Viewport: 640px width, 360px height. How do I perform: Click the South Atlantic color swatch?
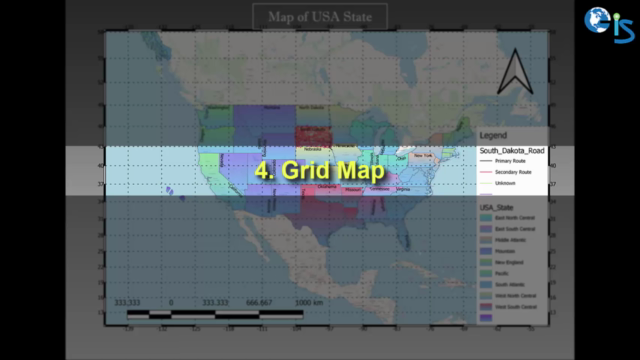486,284
